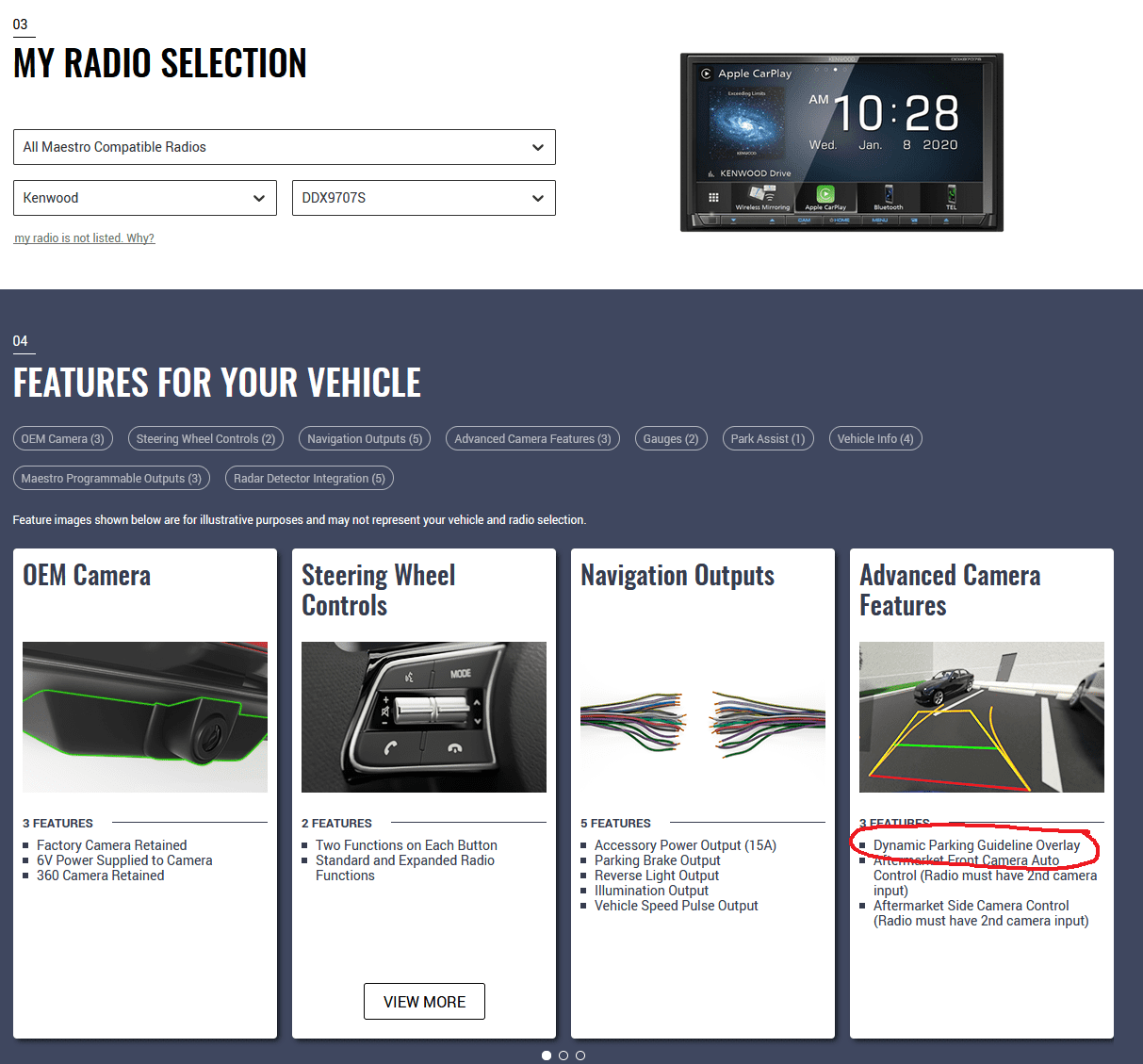
Task: Click the Navigation Outputs card heading
Action: [678, 576]
